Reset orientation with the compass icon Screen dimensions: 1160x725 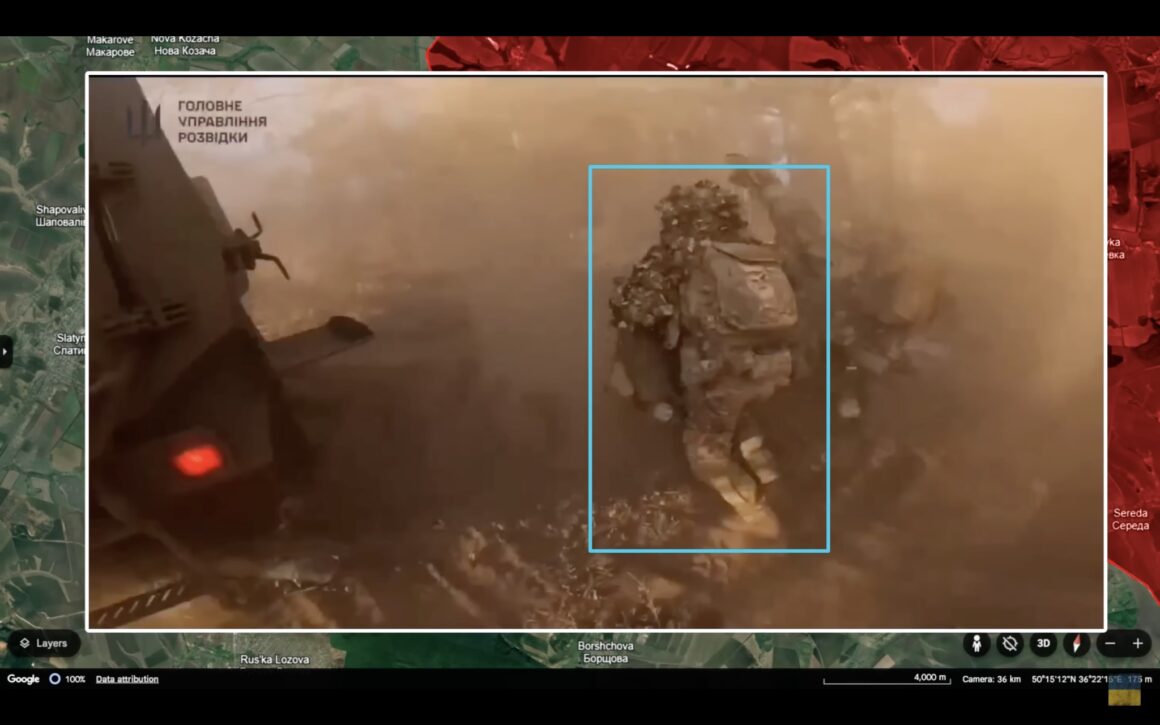[1076, 644]
